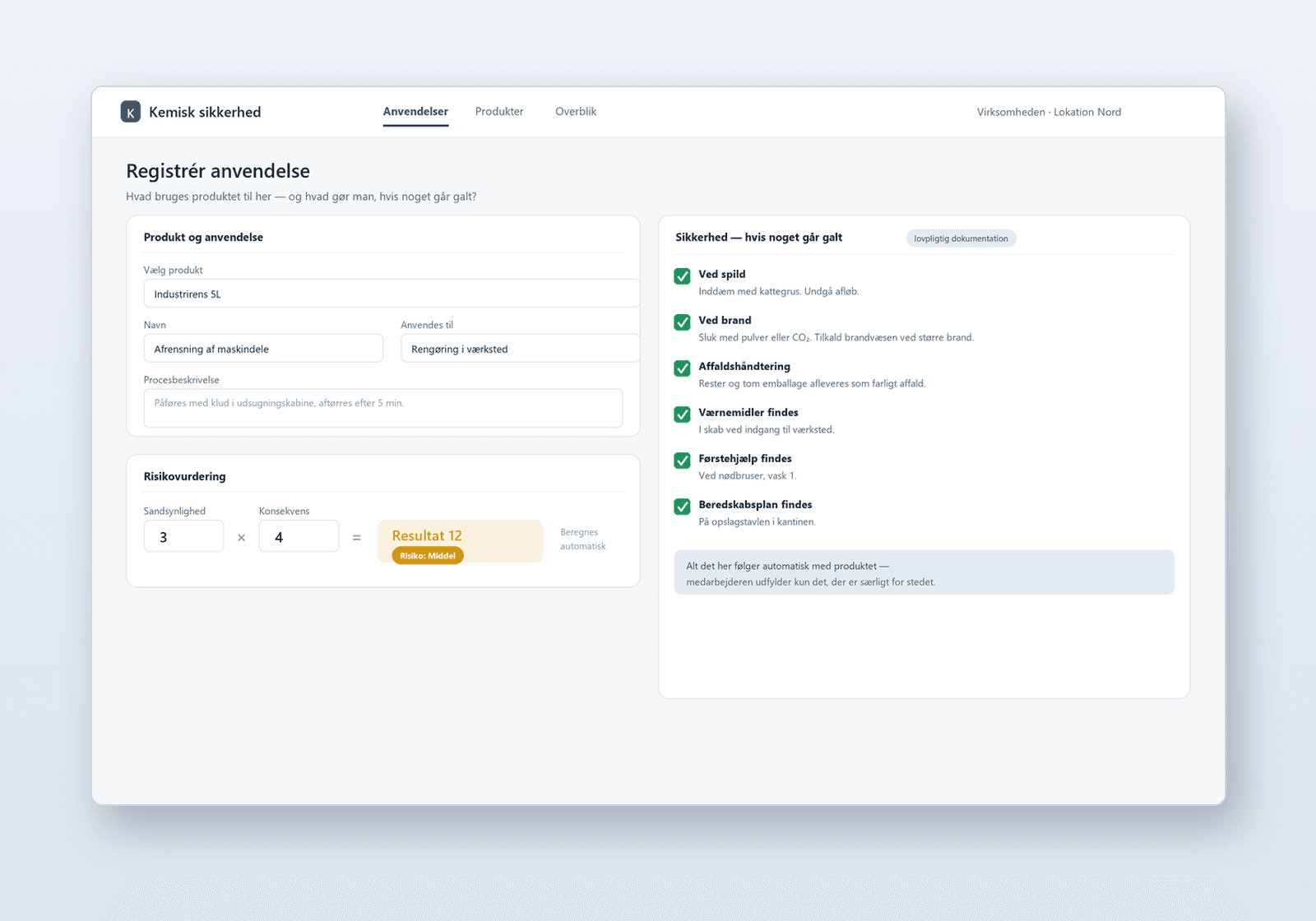Click the info note 'Alt det her følger automatisk'
The image size is (1316, 921).
pos(924,573)
